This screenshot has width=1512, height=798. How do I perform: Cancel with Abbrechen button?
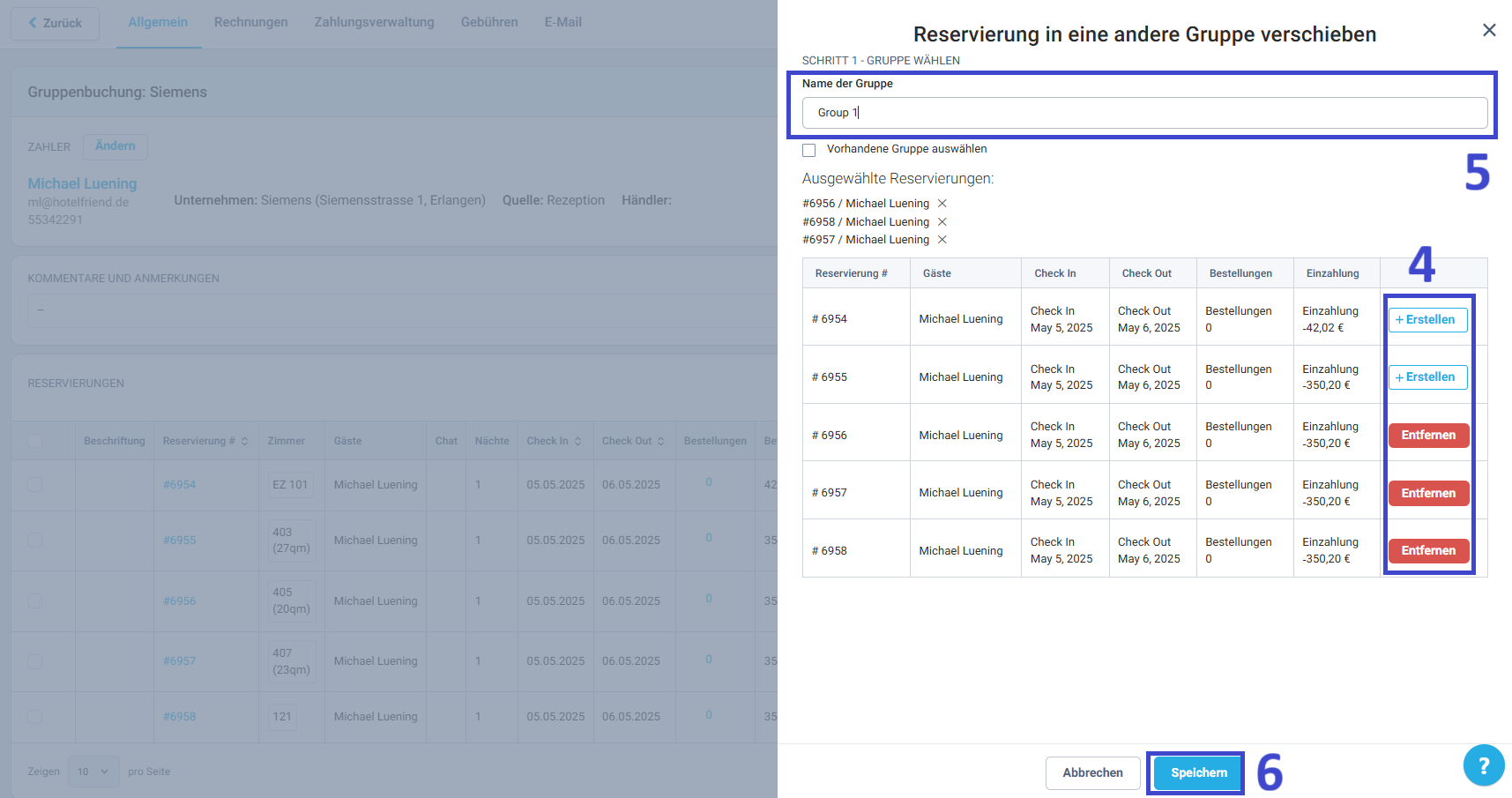click(1092, 772)
